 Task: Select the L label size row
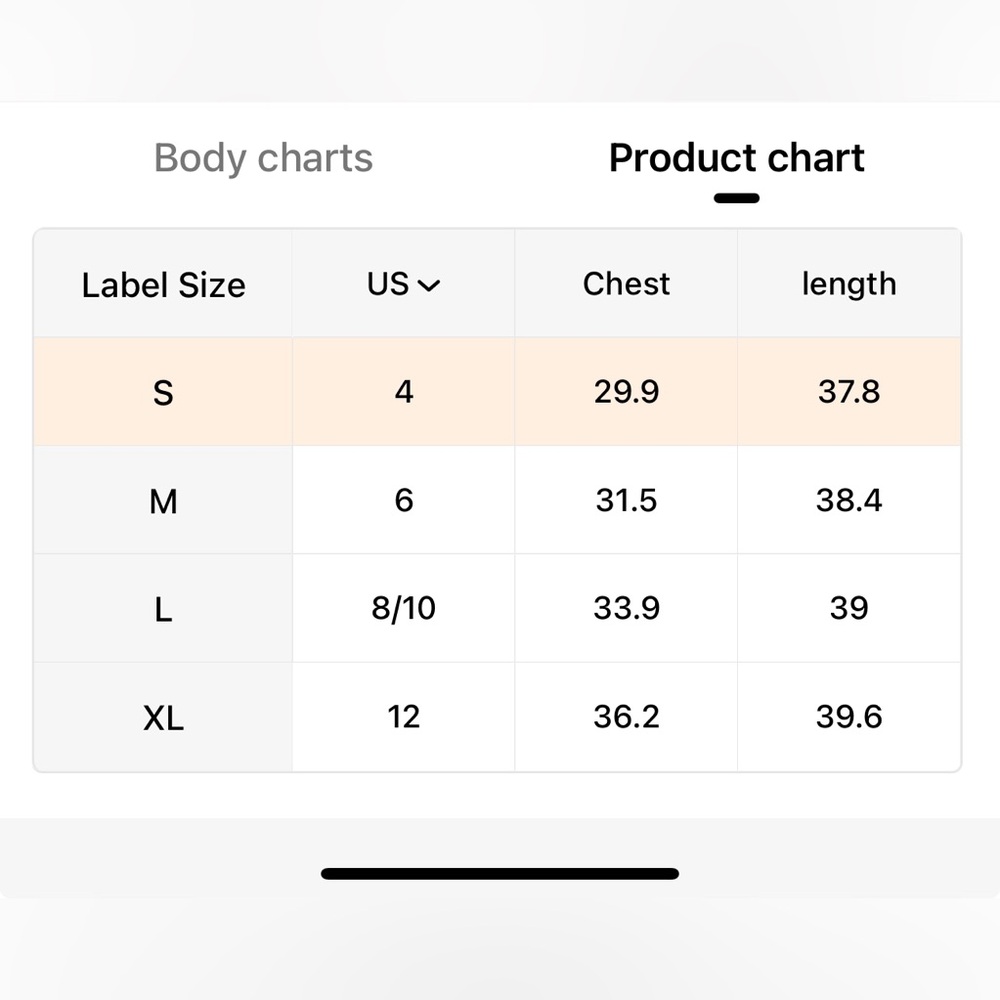(163, 608)
